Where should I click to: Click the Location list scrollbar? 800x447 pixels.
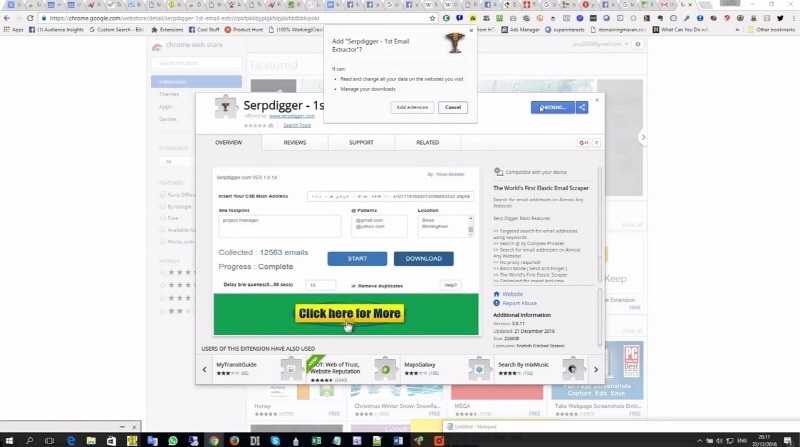coord(470,226)
